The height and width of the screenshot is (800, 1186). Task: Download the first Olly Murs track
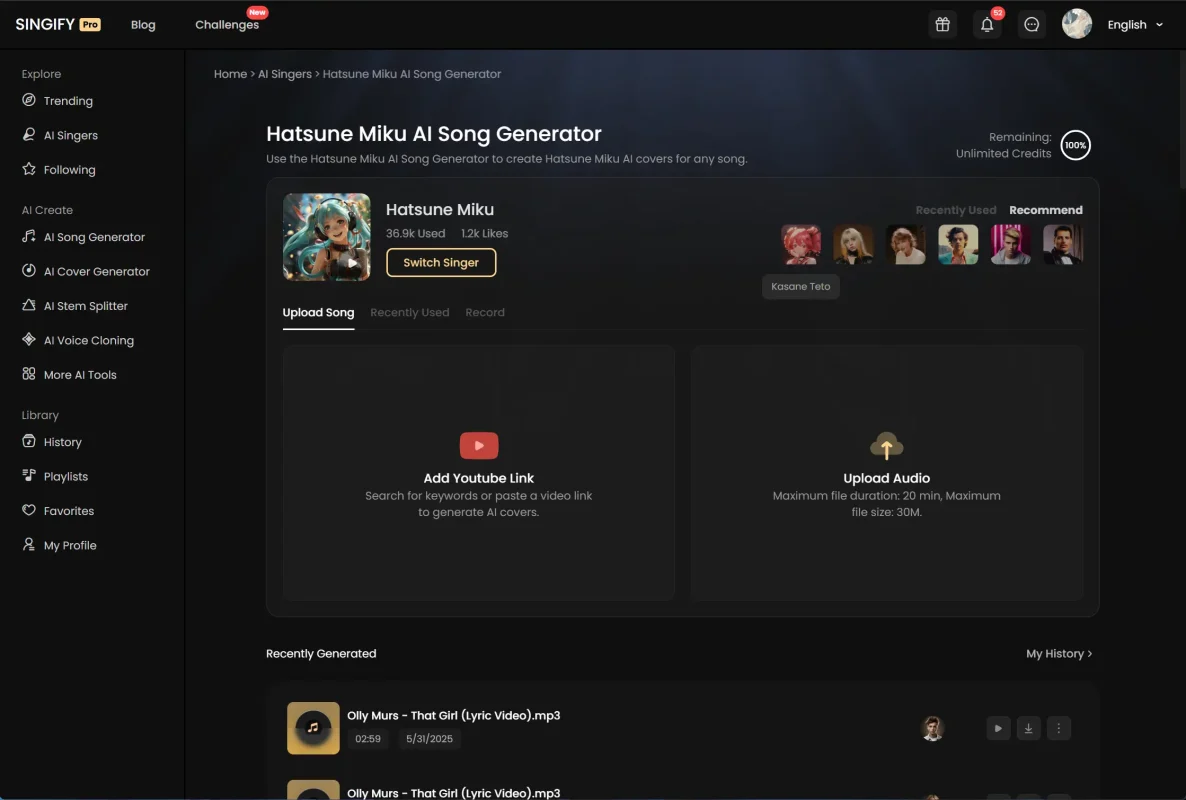tap(1028, 728)
